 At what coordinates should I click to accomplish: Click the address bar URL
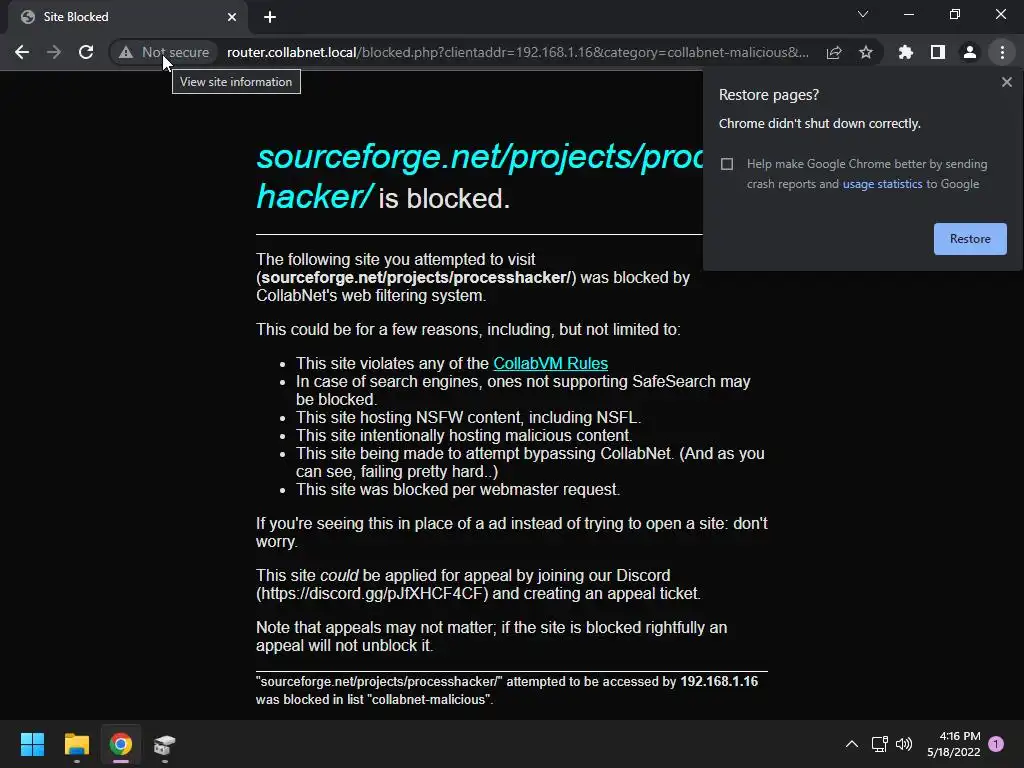pyautogui.click(x=517, y=52)
